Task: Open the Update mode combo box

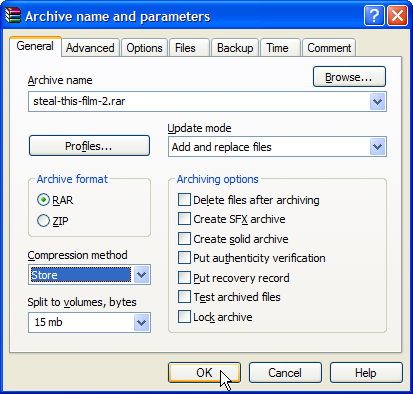Action: [x=277, y=147]
